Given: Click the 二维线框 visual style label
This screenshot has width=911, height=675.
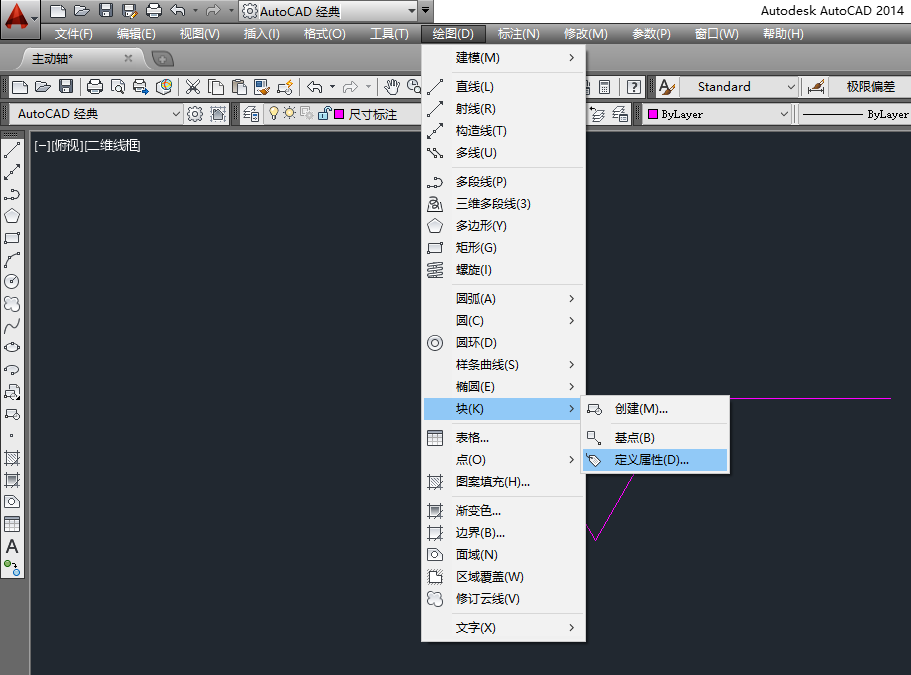Looking at the screenshot, I should click(x=113, y=146).
